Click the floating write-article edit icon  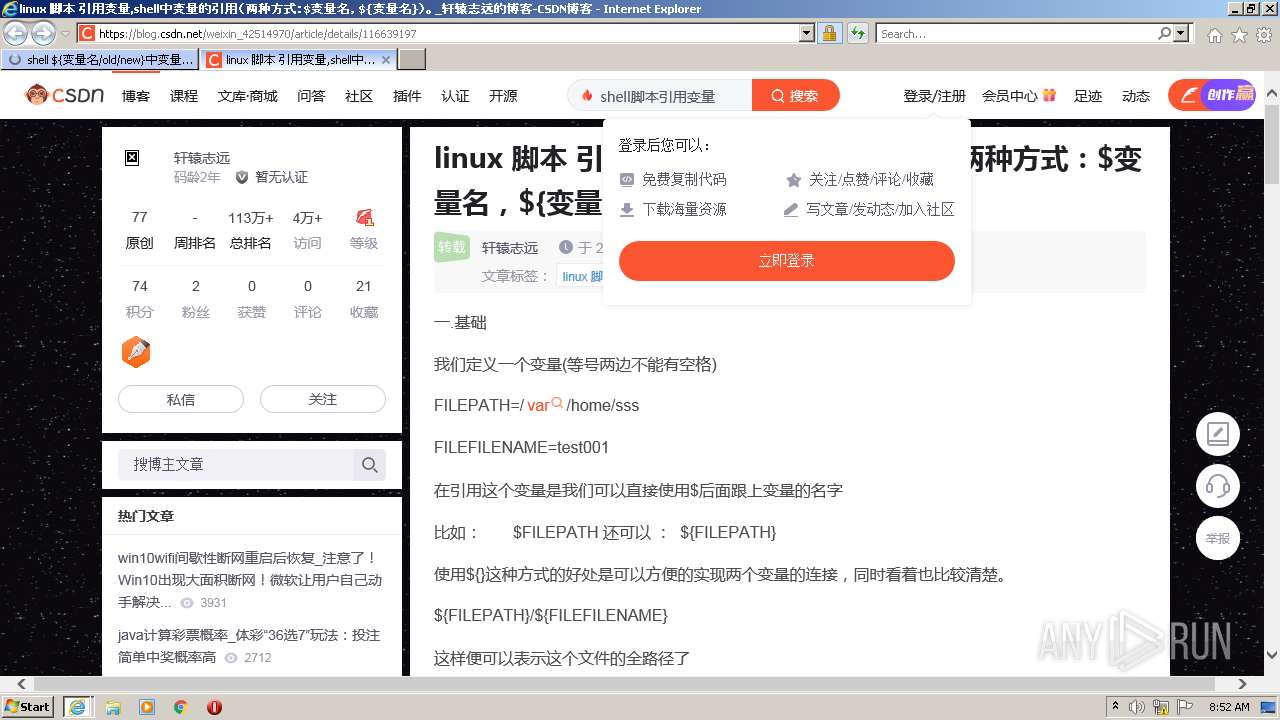(x=1218, y=434)
